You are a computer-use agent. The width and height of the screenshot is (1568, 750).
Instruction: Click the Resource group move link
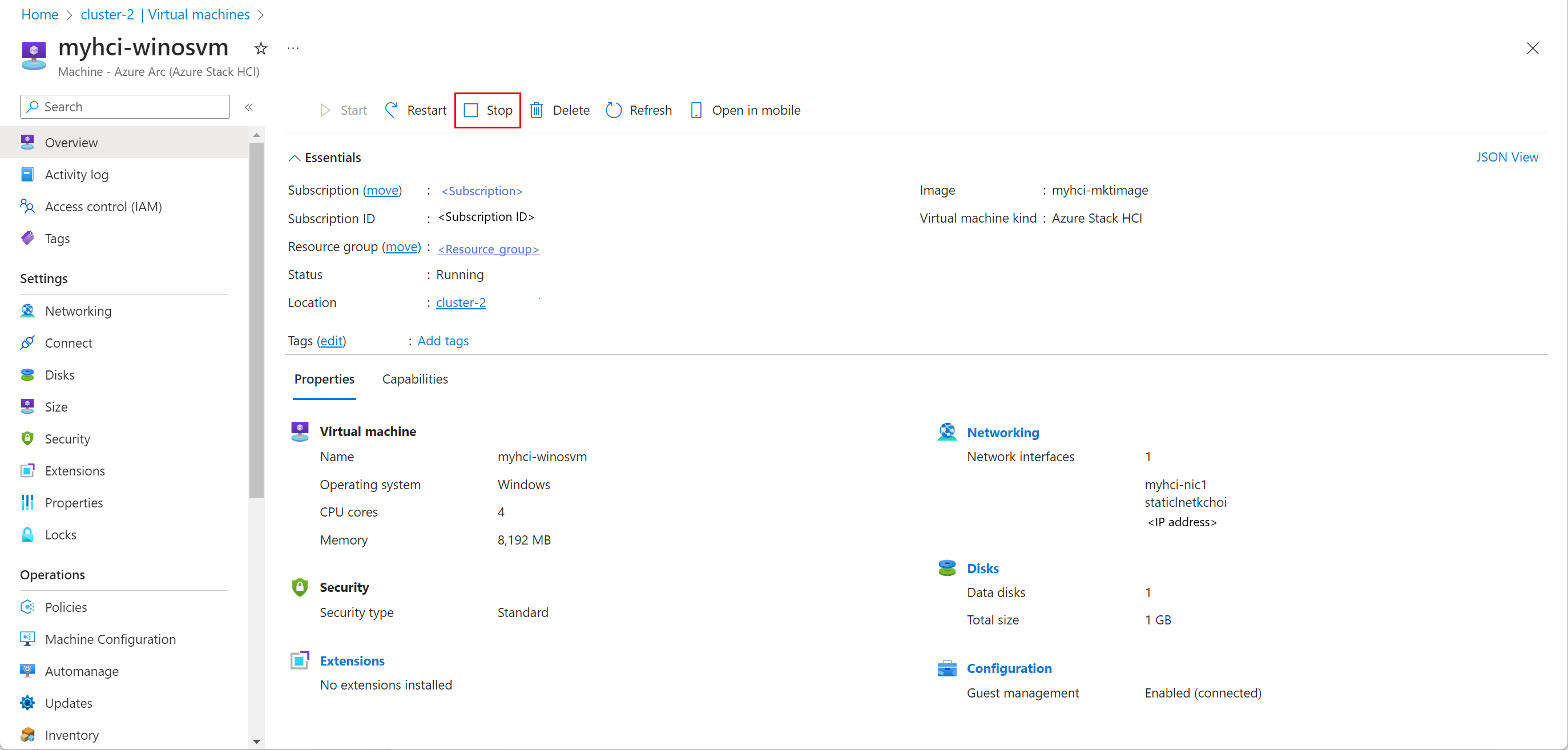402,247
